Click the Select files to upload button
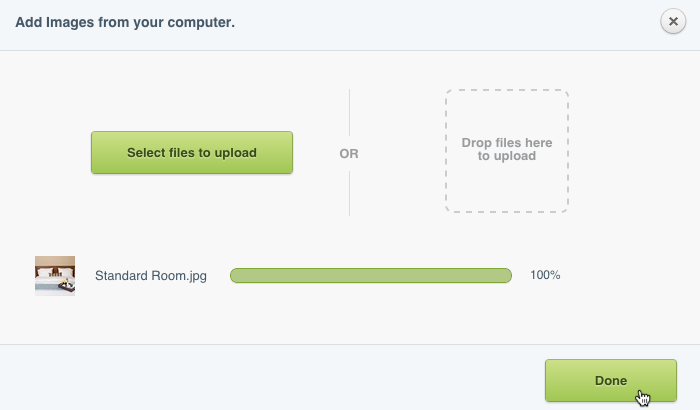This screenshot has height=410, width=700. [x=192, y=153]
